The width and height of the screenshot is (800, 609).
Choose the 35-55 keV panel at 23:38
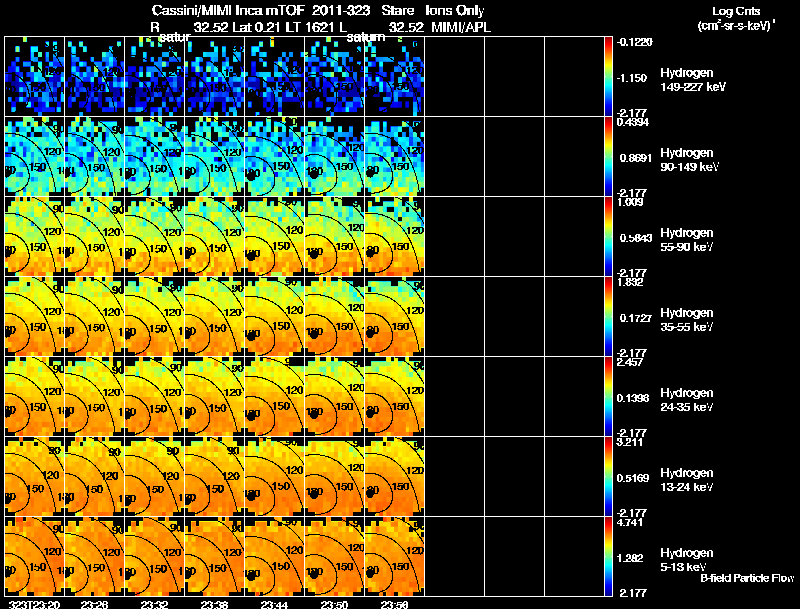214,317
